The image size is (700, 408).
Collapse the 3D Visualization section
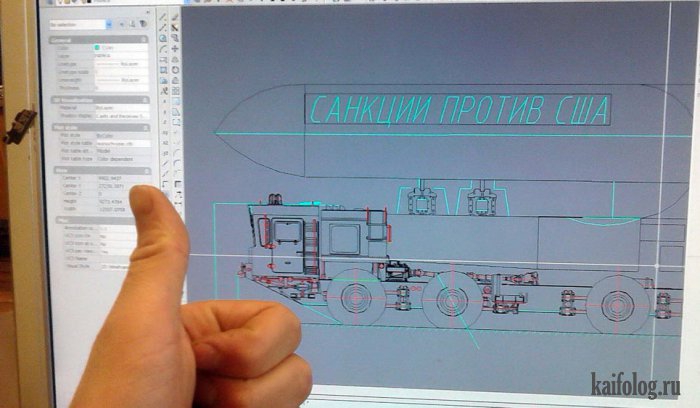(x=145, y=100)
